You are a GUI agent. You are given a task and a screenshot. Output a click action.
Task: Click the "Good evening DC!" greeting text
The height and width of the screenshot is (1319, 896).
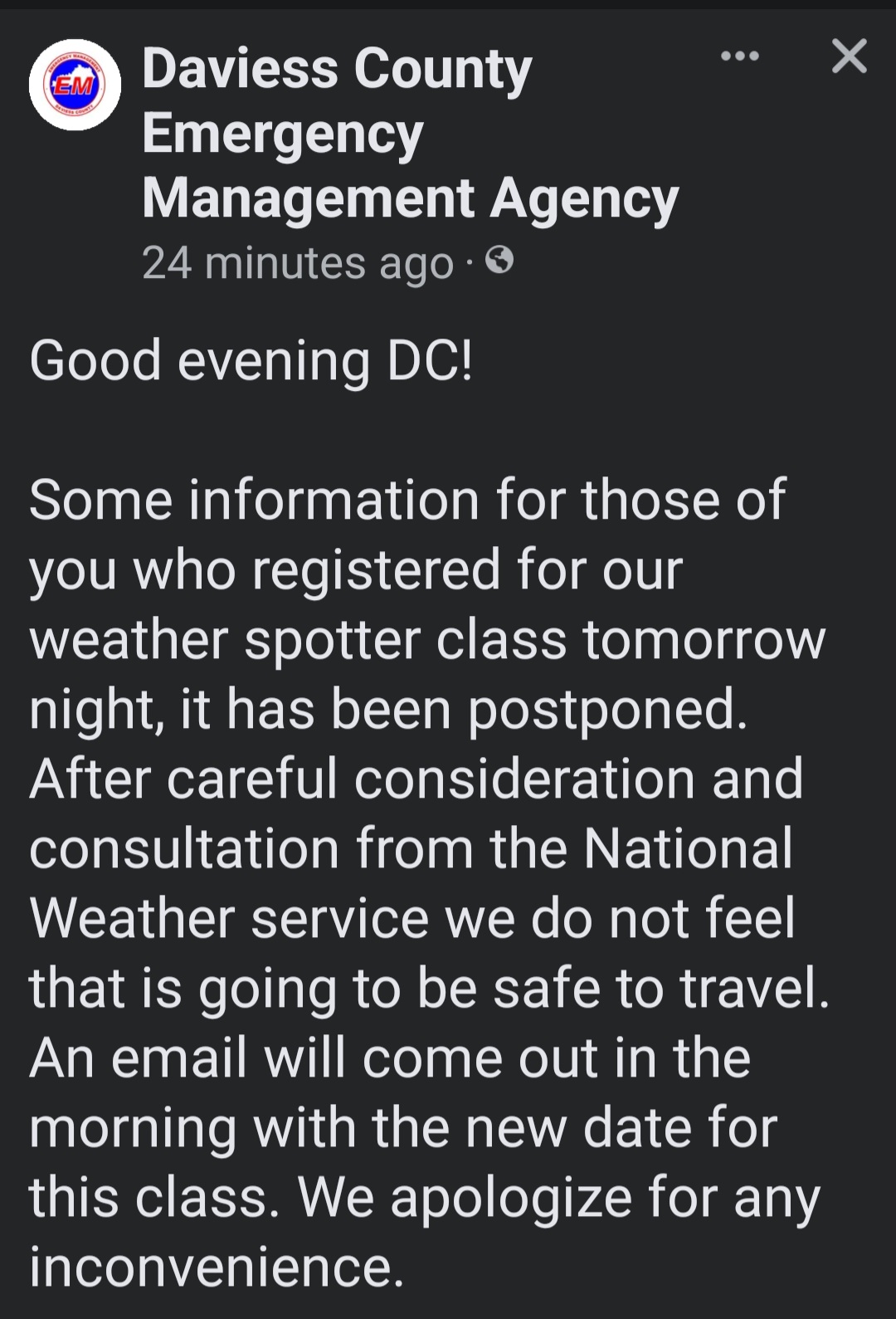(x=251, y=361)
